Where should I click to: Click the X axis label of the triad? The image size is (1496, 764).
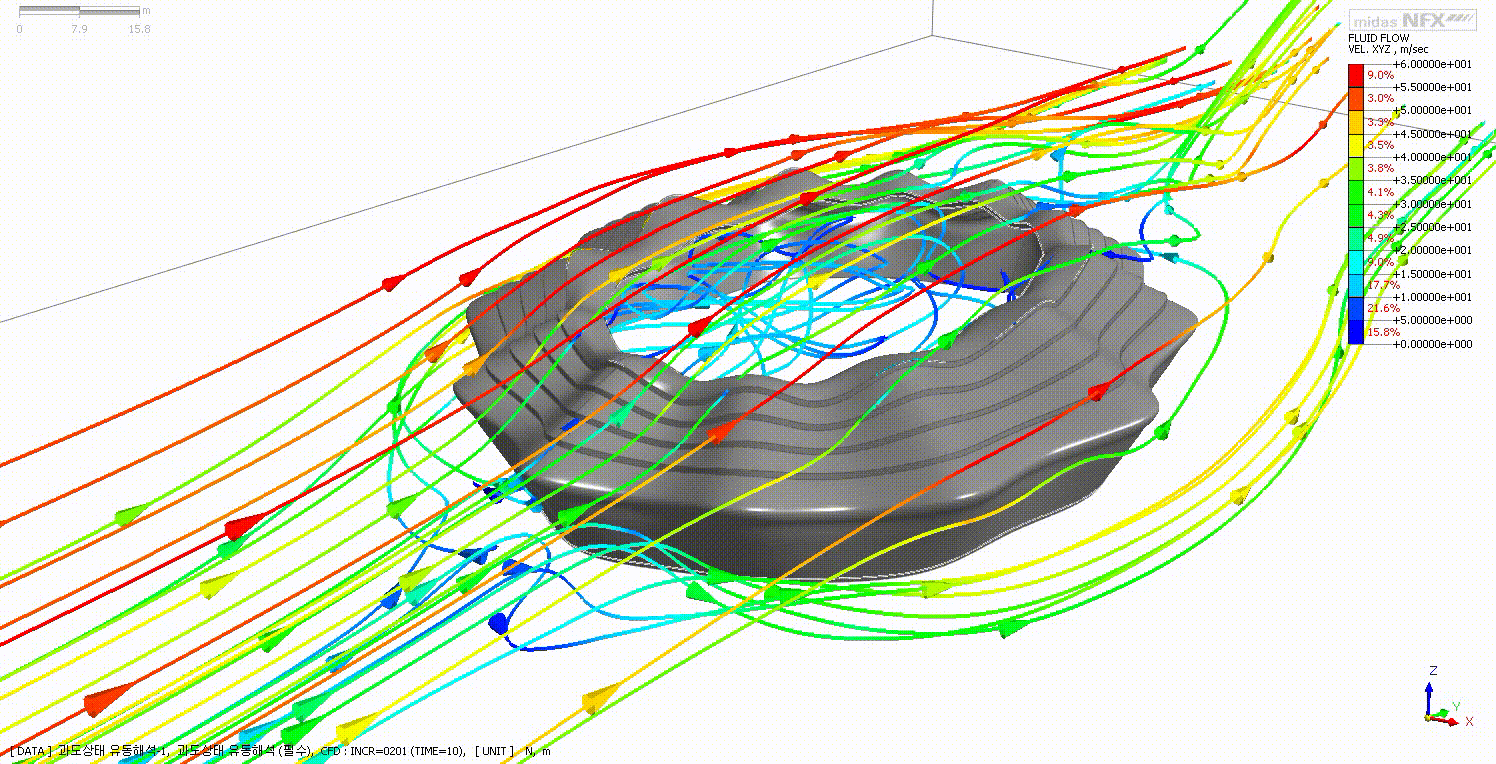coord(1468,721)
